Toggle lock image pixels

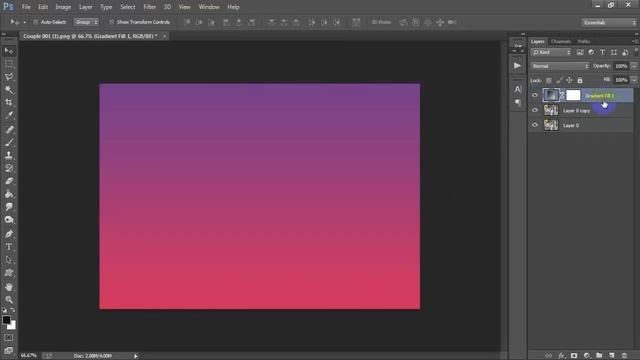pyautogui.click(x=559, y=80)
